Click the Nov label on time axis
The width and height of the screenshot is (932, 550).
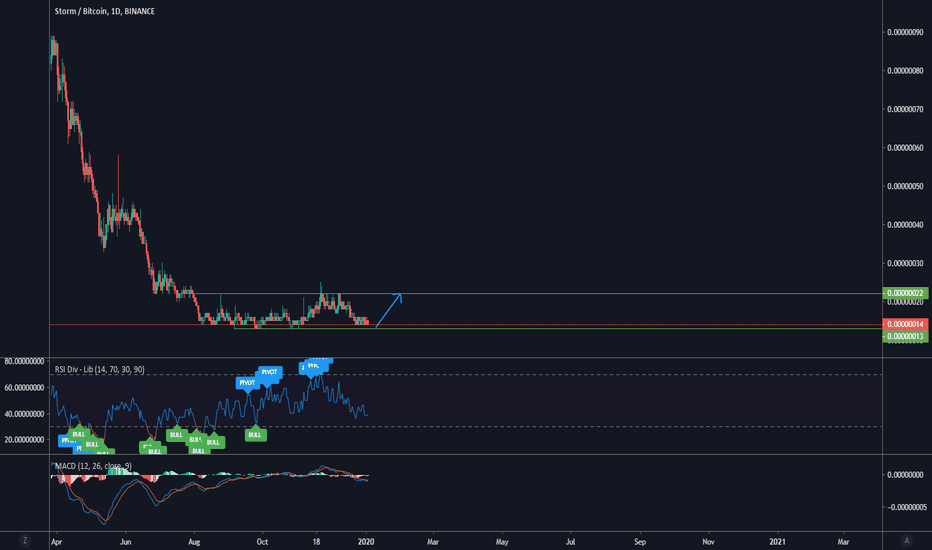coord(709,542)
